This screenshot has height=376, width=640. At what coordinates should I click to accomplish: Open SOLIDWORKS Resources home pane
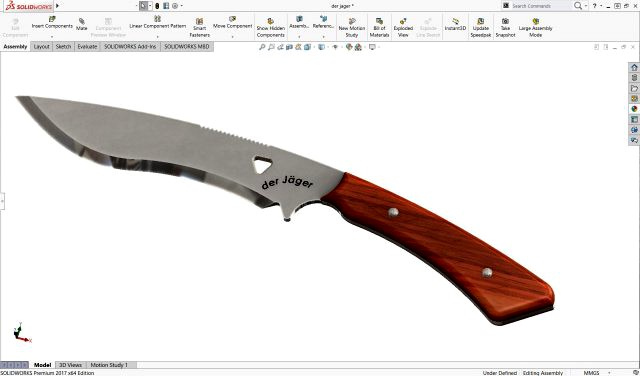[634, 67]
